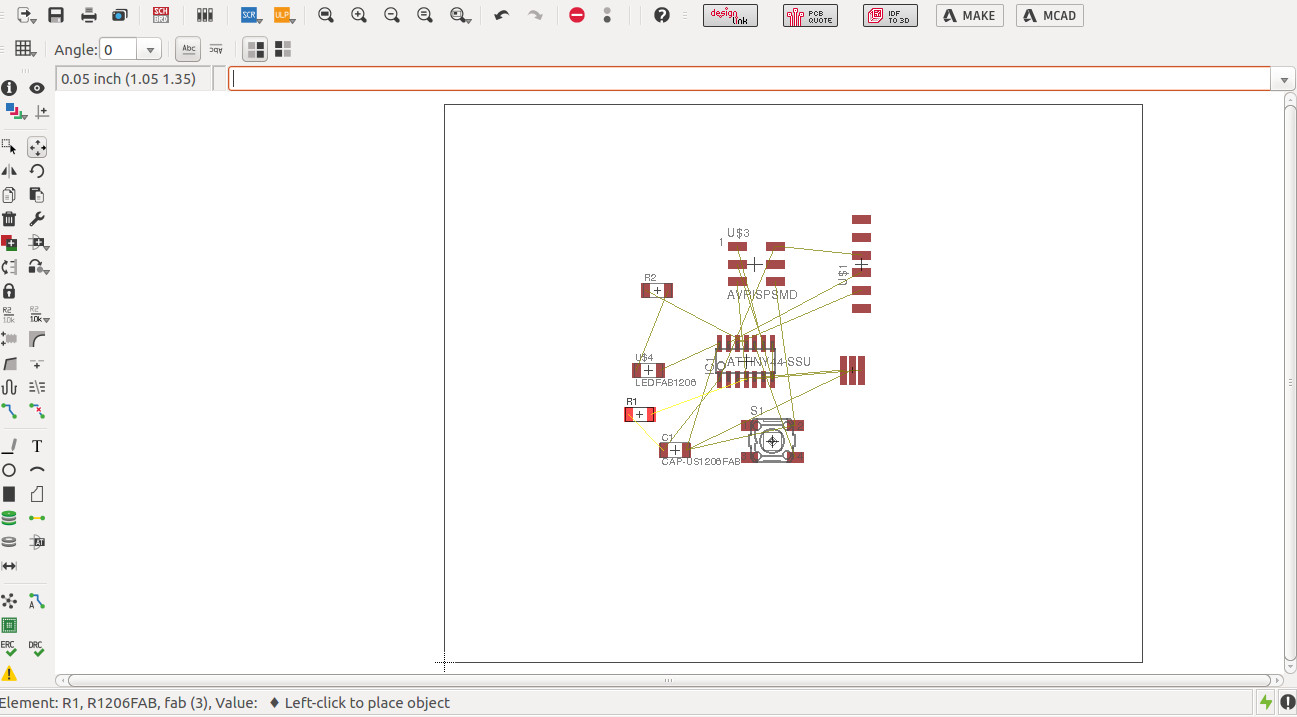Zoom out of the board
The image size is (1297, 717).
click(392, 15)
